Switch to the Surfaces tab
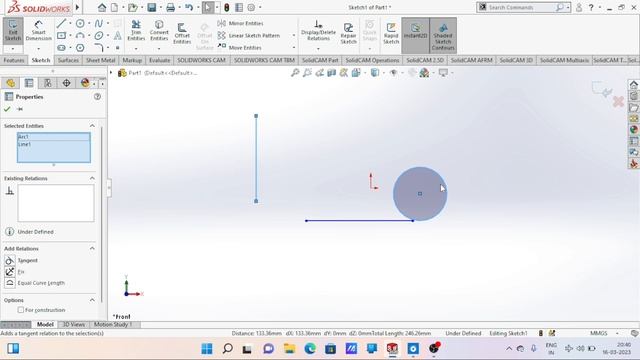This screenshot has width=640, height=360. pyautogui.click(x=68, y=60)
